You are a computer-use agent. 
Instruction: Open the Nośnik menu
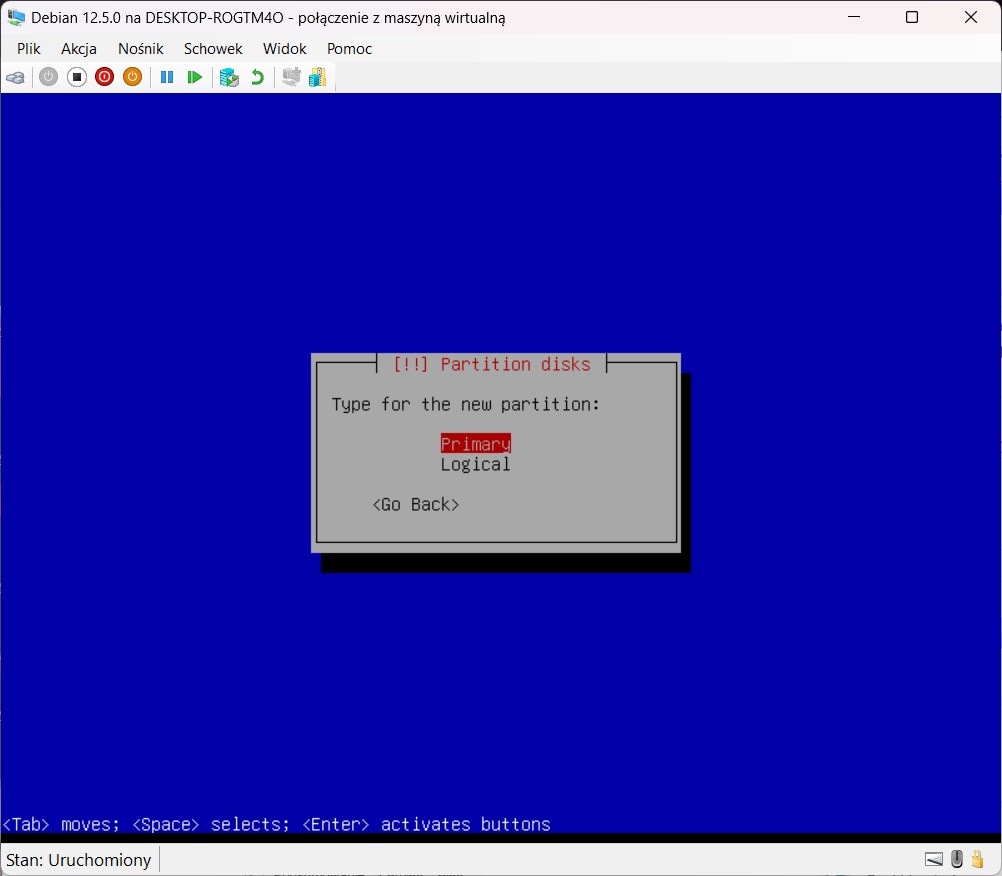pos(141,49)
